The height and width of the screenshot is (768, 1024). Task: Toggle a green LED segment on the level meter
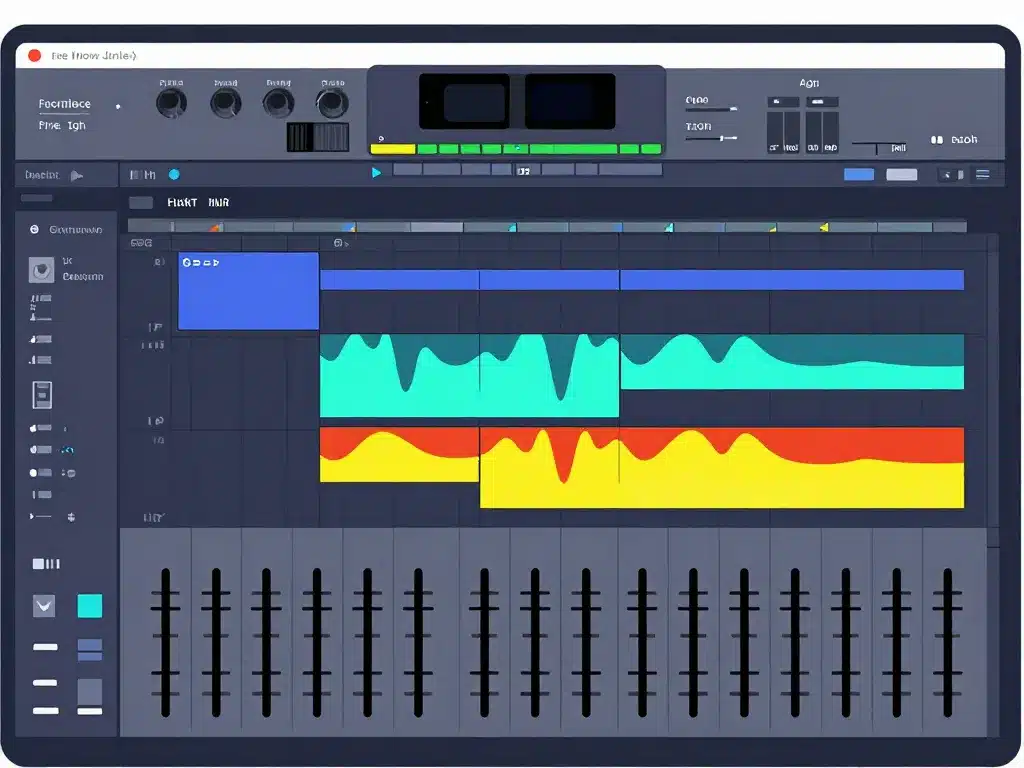432,147
